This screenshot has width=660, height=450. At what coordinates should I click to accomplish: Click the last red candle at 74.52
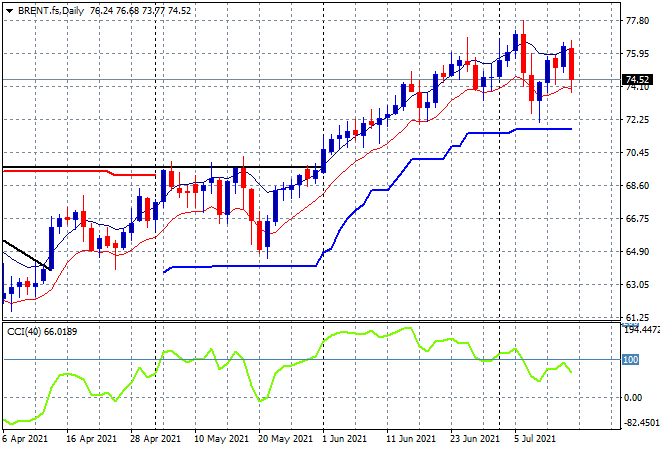[x=572, y=64]
